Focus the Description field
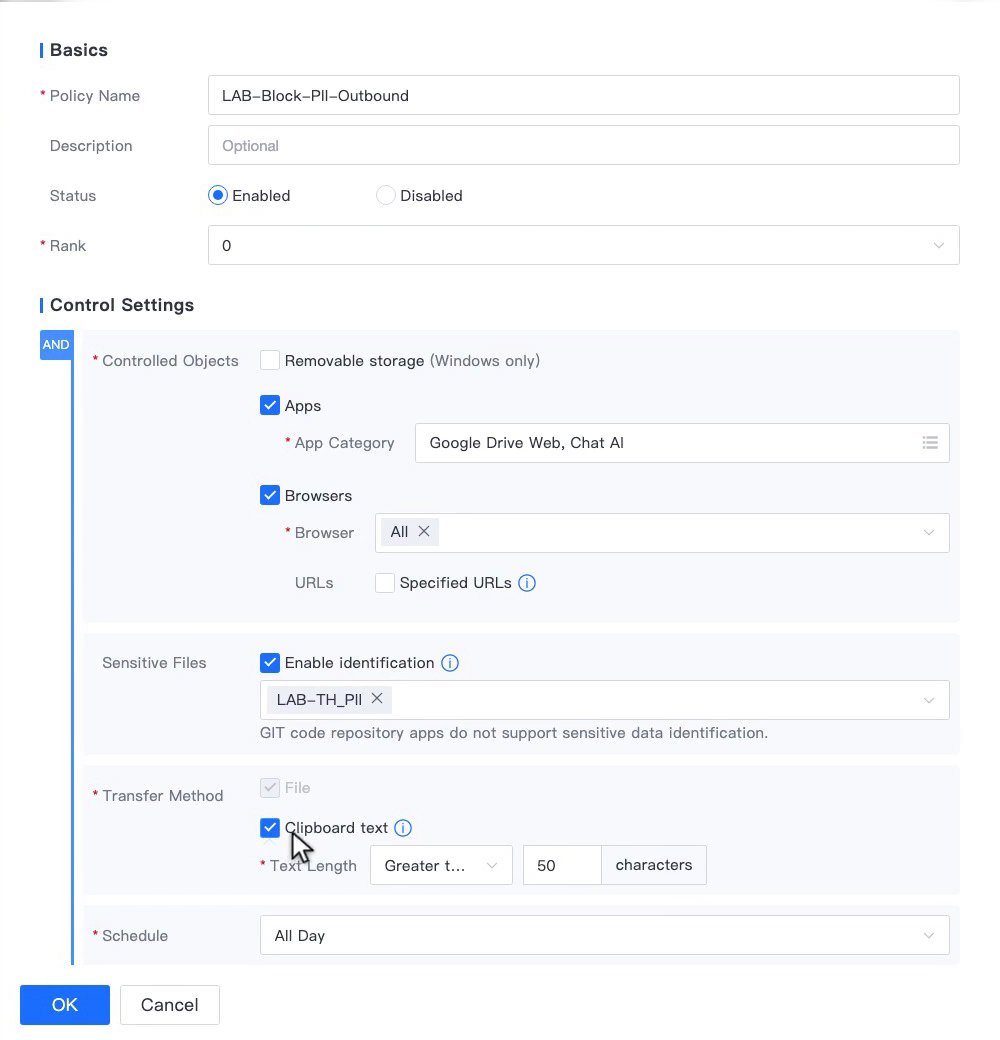This screenshot has width=1000, height=1040. coord(584,145)
